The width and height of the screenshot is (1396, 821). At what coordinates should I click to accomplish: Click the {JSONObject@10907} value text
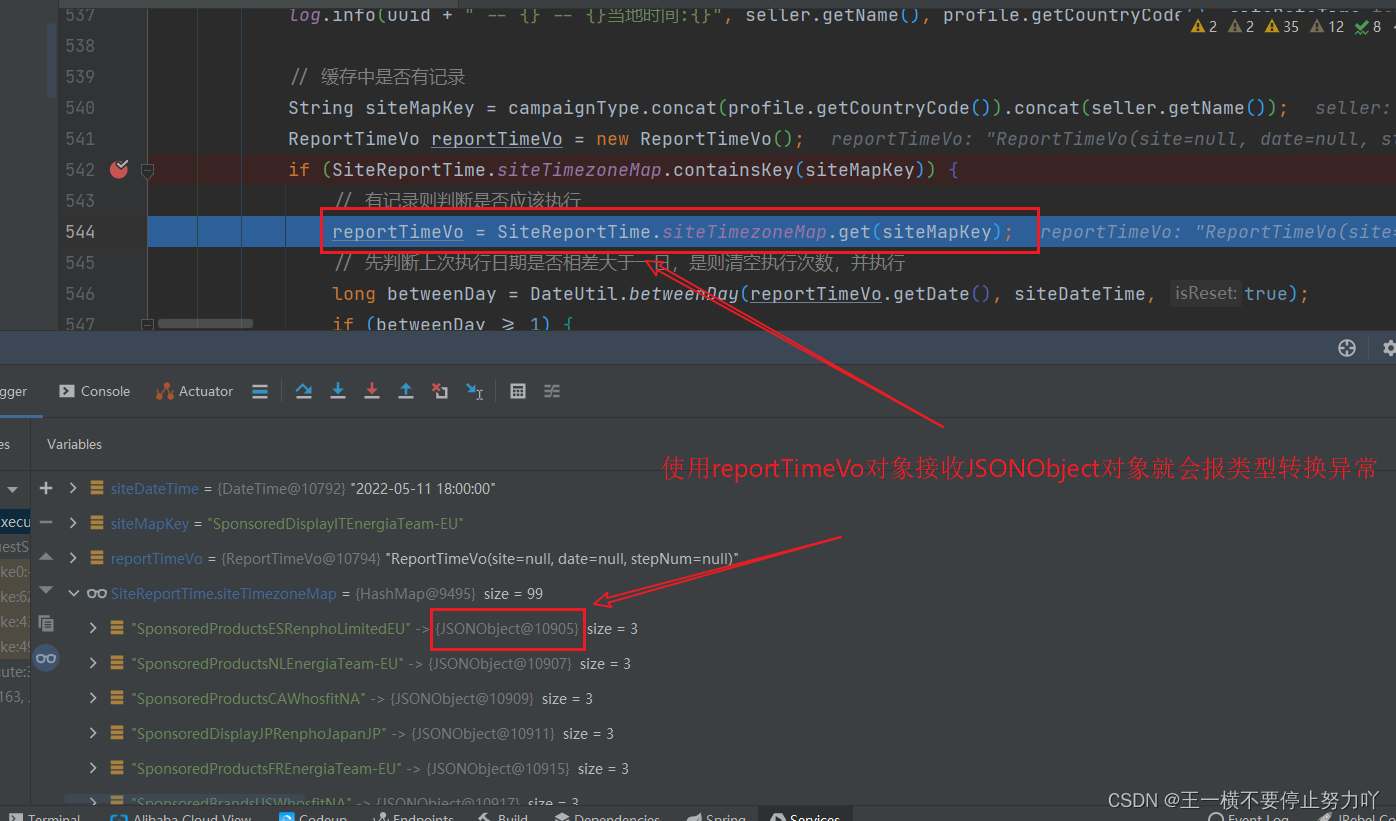(500, 663)
